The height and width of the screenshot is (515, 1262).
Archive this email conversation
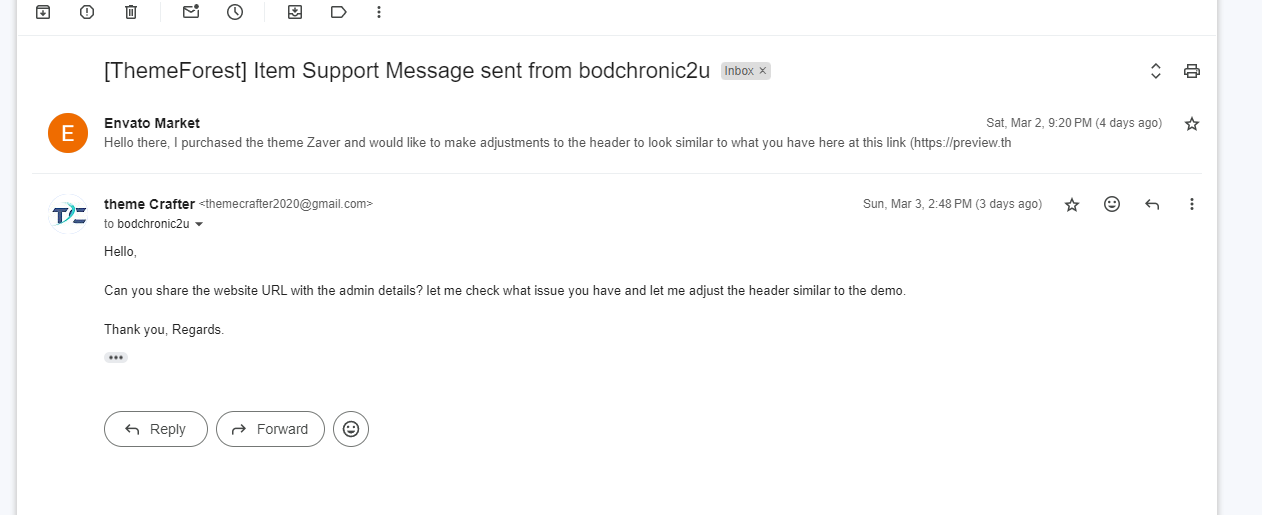[43, 12]
